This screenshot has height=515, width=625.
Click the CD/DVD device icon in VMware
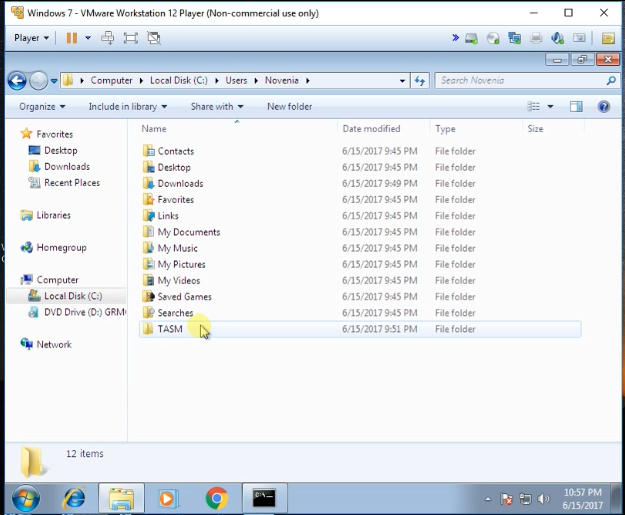(x=493, y=38)
